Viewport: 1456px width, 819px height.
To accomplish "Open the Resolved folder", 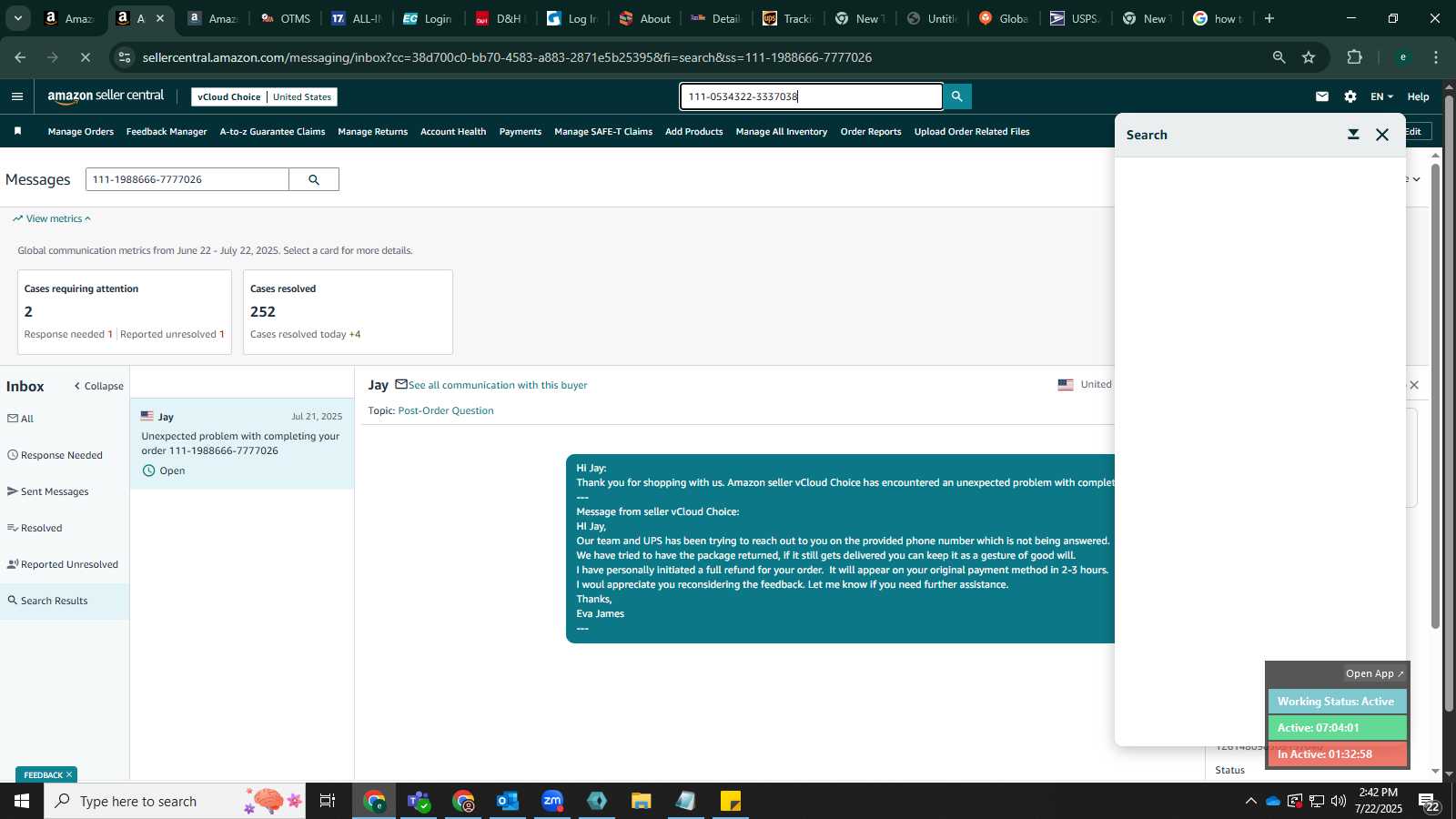I will point(35,528).
